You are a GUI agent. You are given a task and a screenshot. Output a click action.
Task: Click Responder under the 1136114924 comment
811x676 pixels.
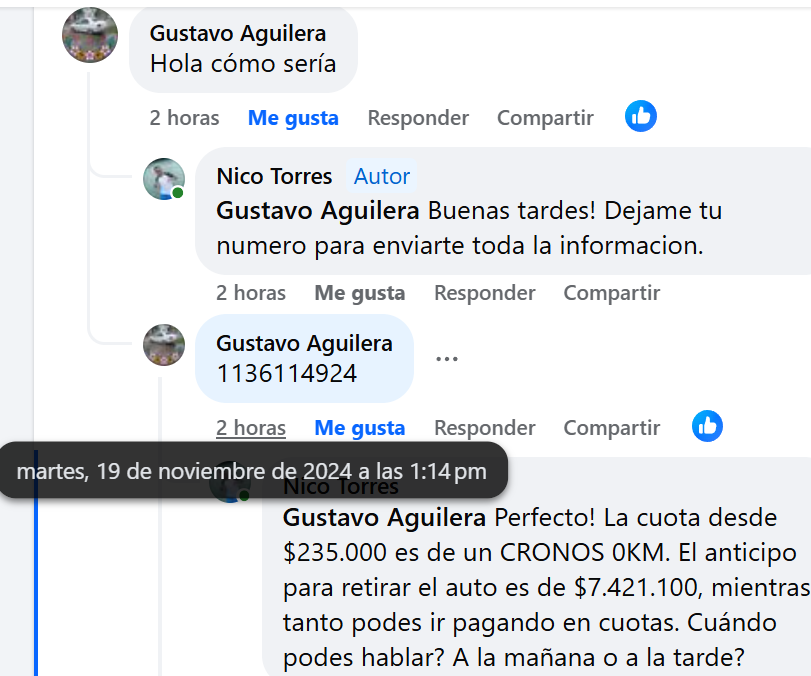(485, 428)
